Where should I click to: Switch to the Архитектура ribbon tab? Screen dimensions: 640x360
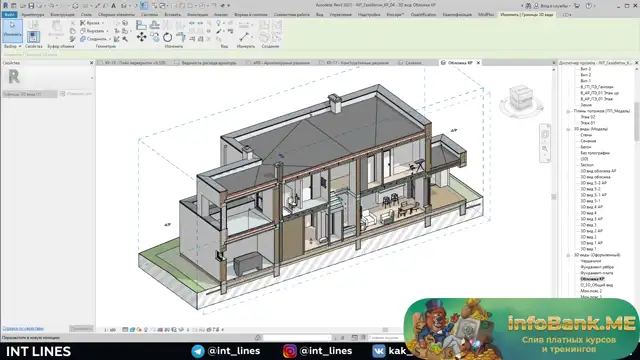[32, 14]
